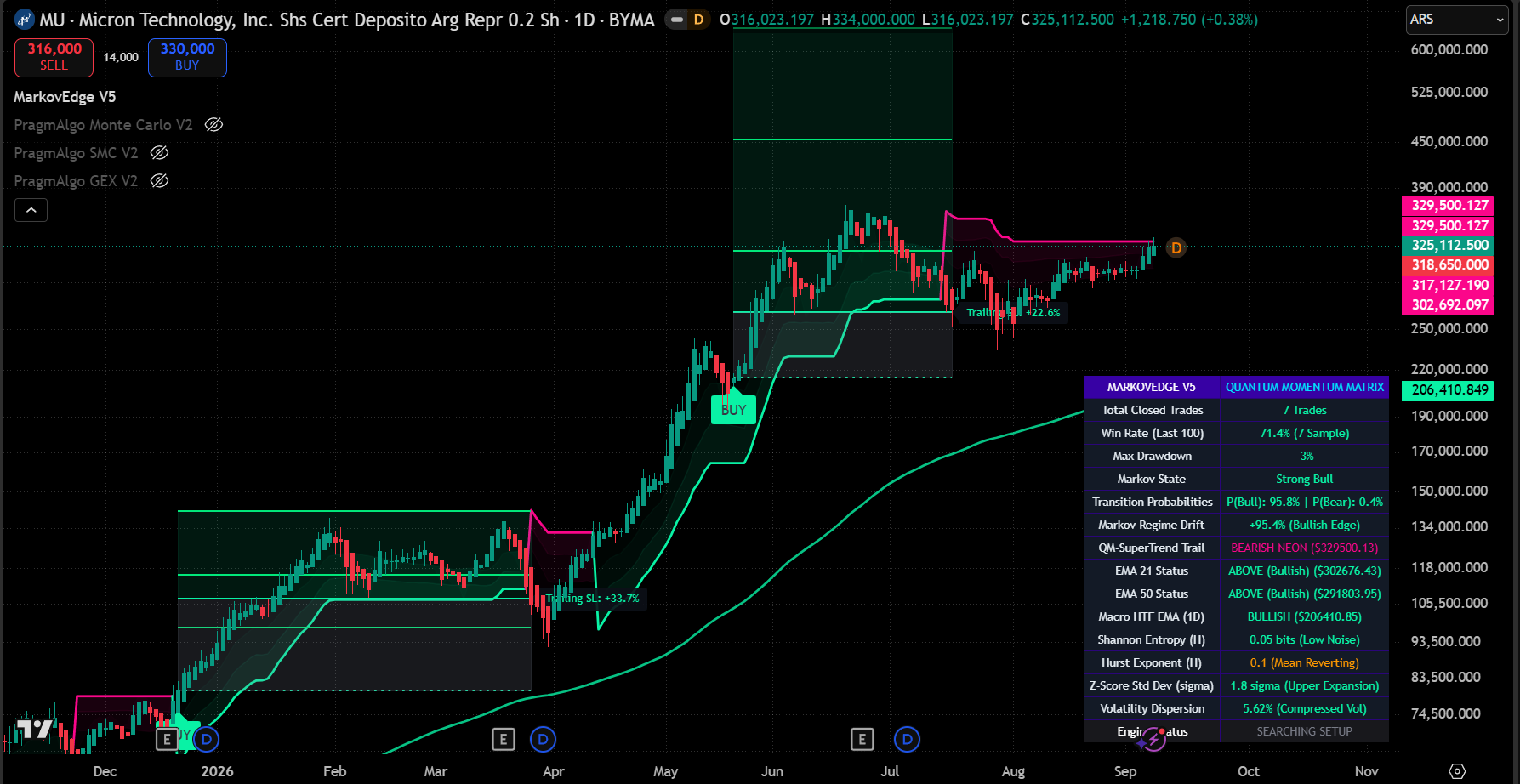
Task: Click the Transition Probabilities P(Bull) value
Action: (1305, 503)
